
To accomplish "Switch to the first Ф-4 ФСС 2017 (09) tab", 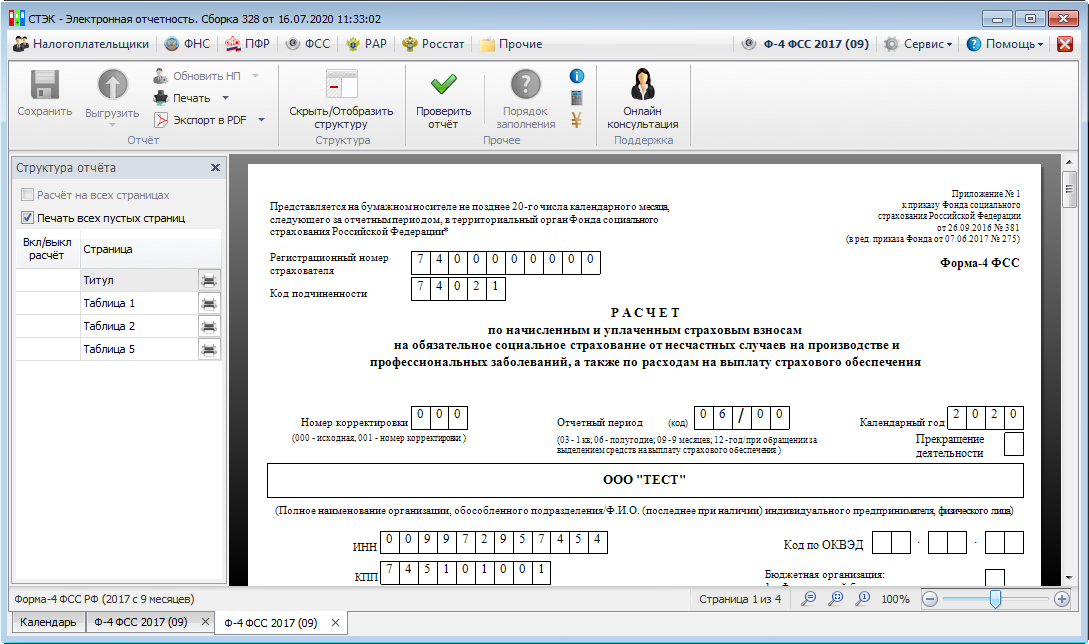I will tap(141, 622).
